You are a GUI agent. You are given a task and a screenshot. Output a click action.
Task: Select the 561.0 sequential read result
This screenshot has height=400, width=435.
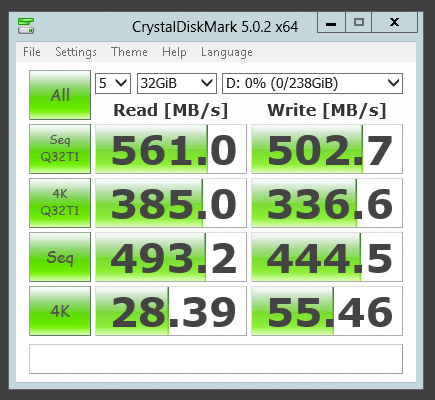coord(171,149)
